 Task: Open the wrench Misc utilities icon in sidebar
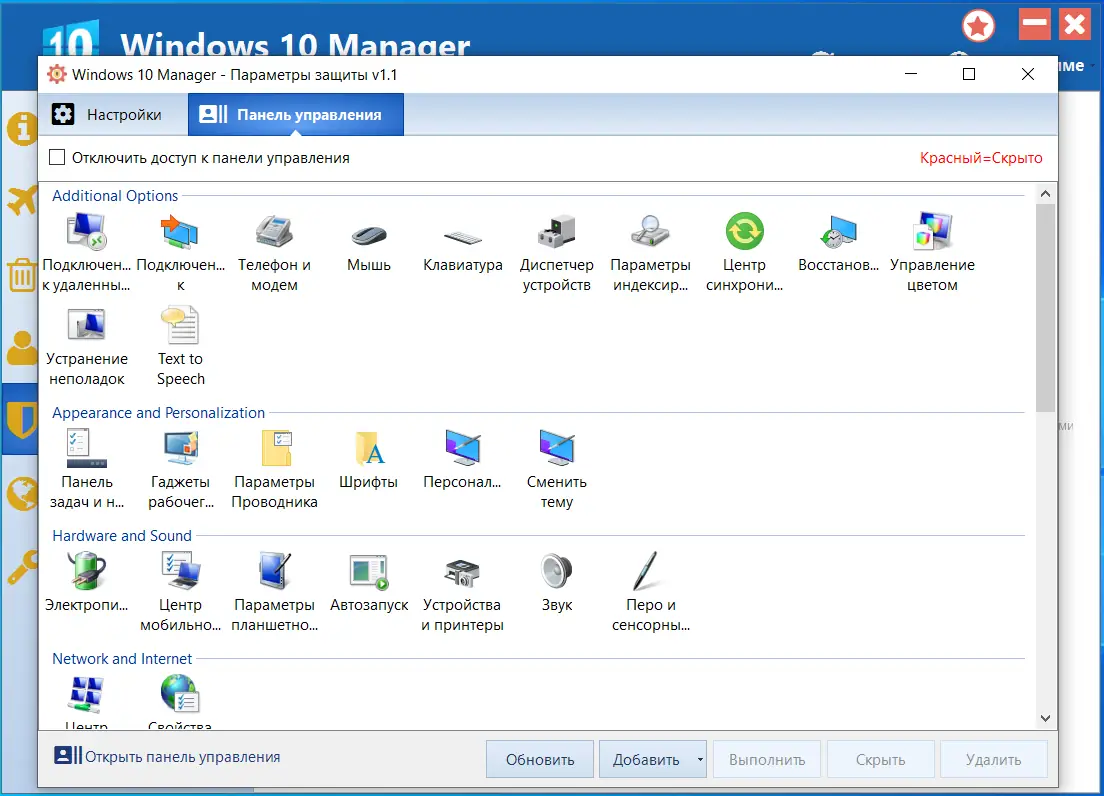(21, 568)
